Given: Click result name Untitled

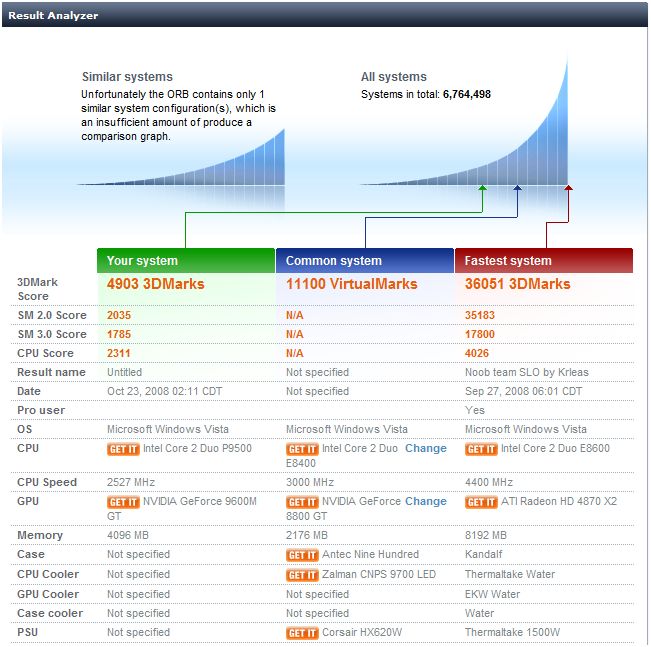Looking at the screenshot, I should (x=124, y=373).
